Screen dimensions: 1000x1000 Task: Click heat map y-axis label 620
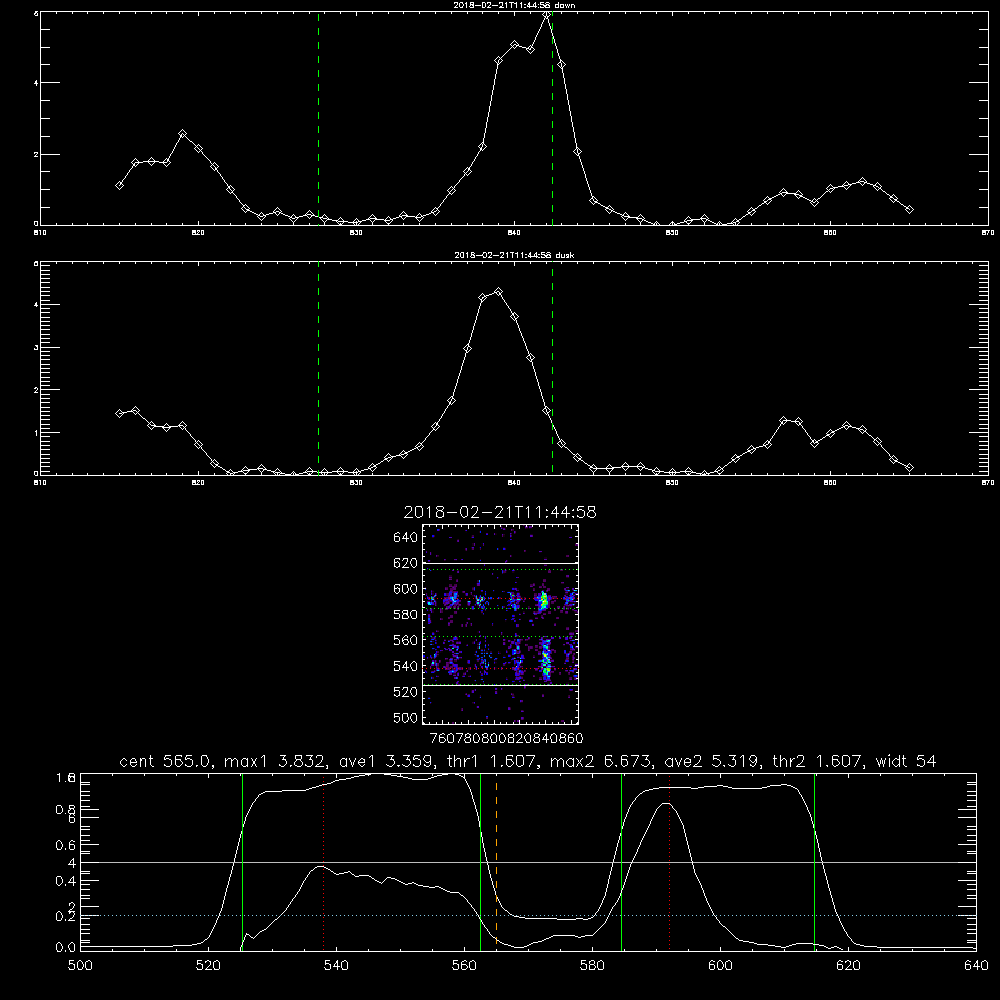(405, 563)
